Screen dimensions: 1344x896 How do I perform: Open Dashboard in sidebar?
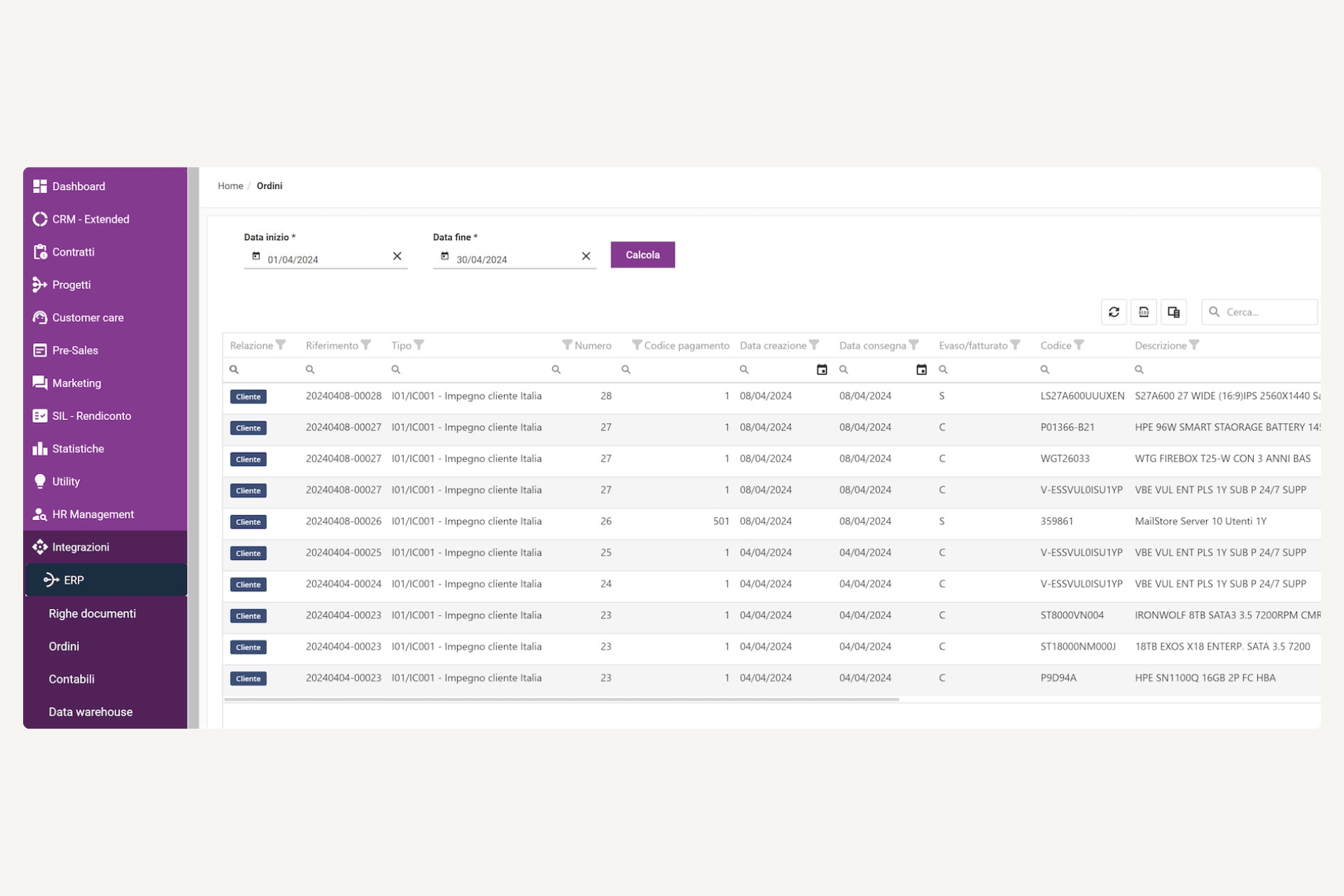[105, 186]
